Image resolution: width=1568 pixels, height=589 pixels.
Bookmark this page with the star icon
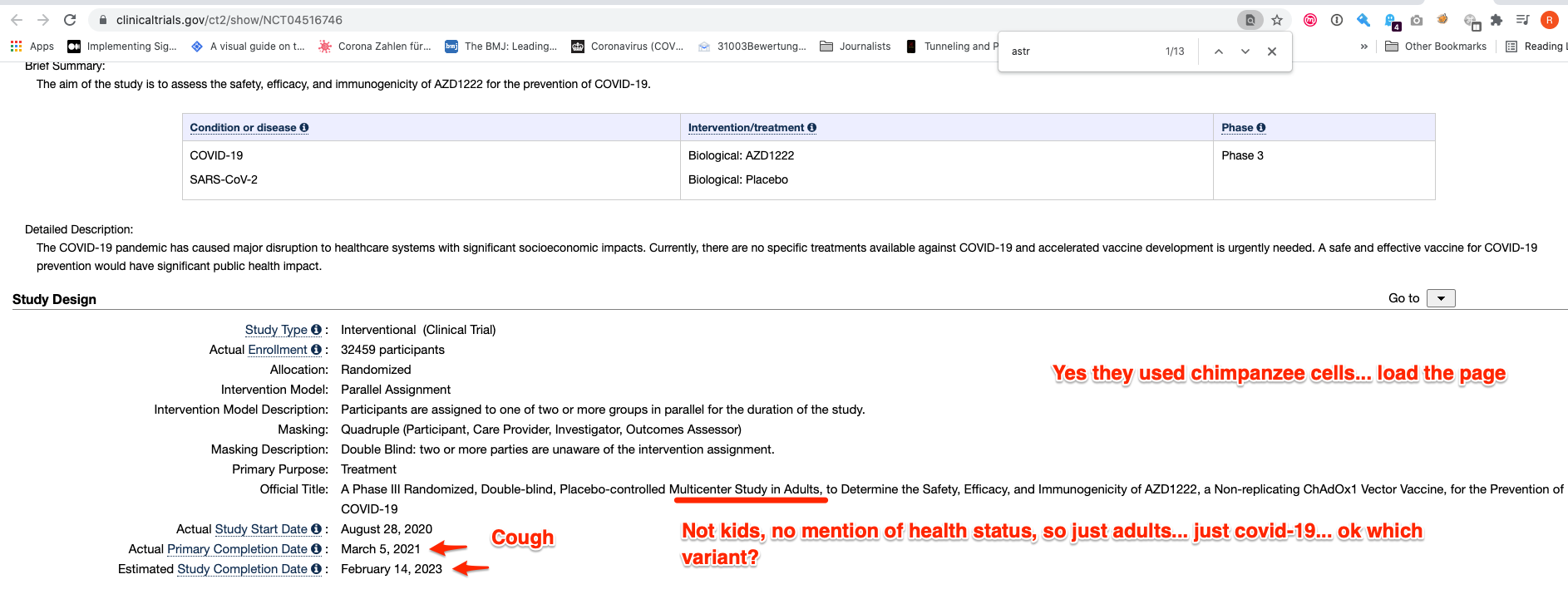(1277, 20)
